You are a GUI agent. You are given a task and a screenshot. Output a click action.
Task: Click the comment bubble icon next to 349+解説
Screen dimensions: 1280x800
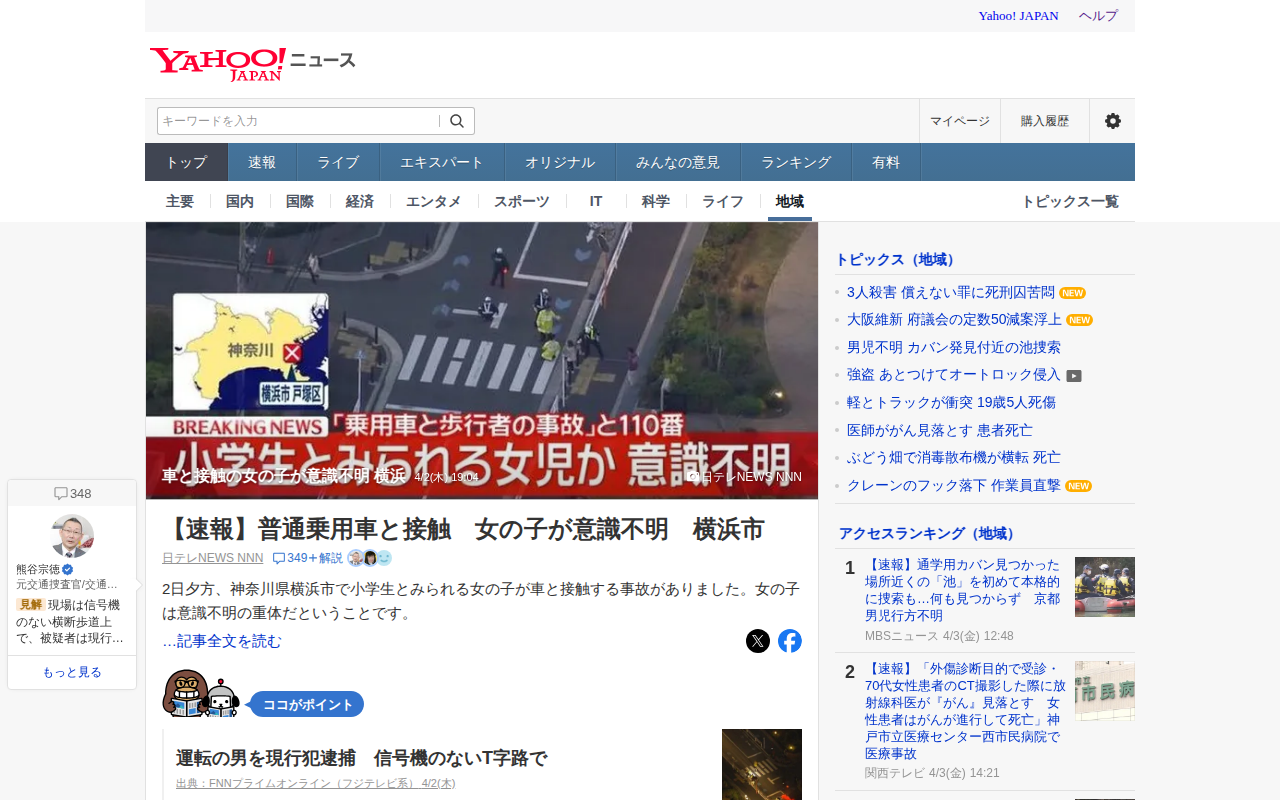[x=279, y=558]
